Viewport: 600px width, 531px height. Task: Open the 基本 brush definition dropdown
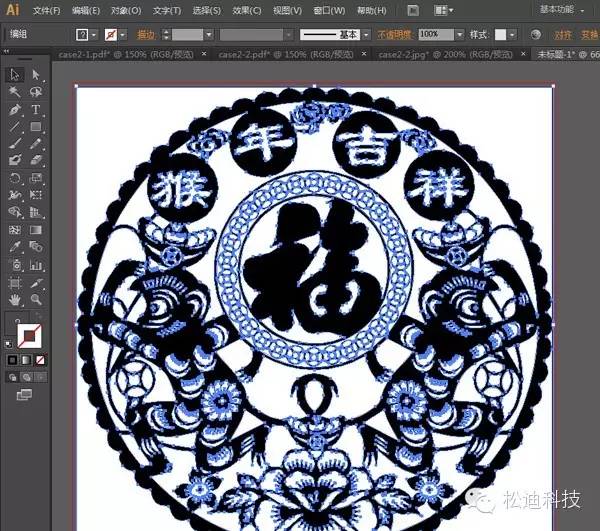point(366,35)
